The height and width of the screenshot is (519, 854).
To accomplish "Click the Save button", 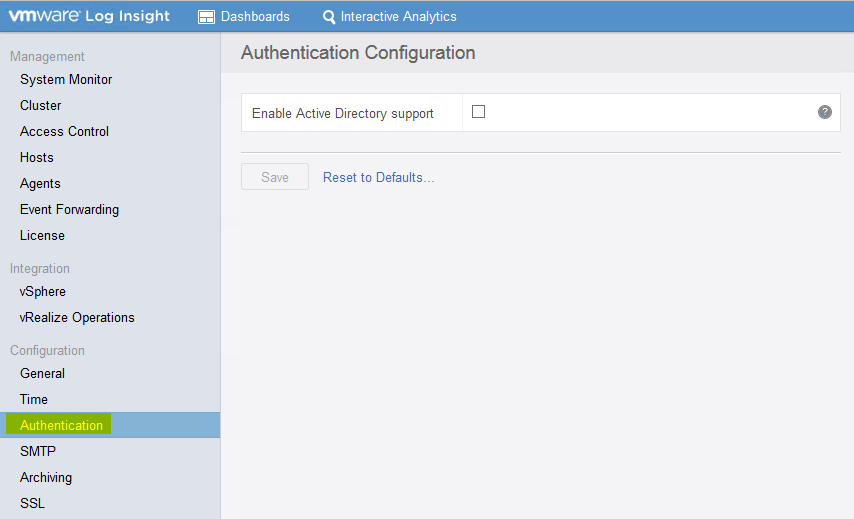I will 275,177.
